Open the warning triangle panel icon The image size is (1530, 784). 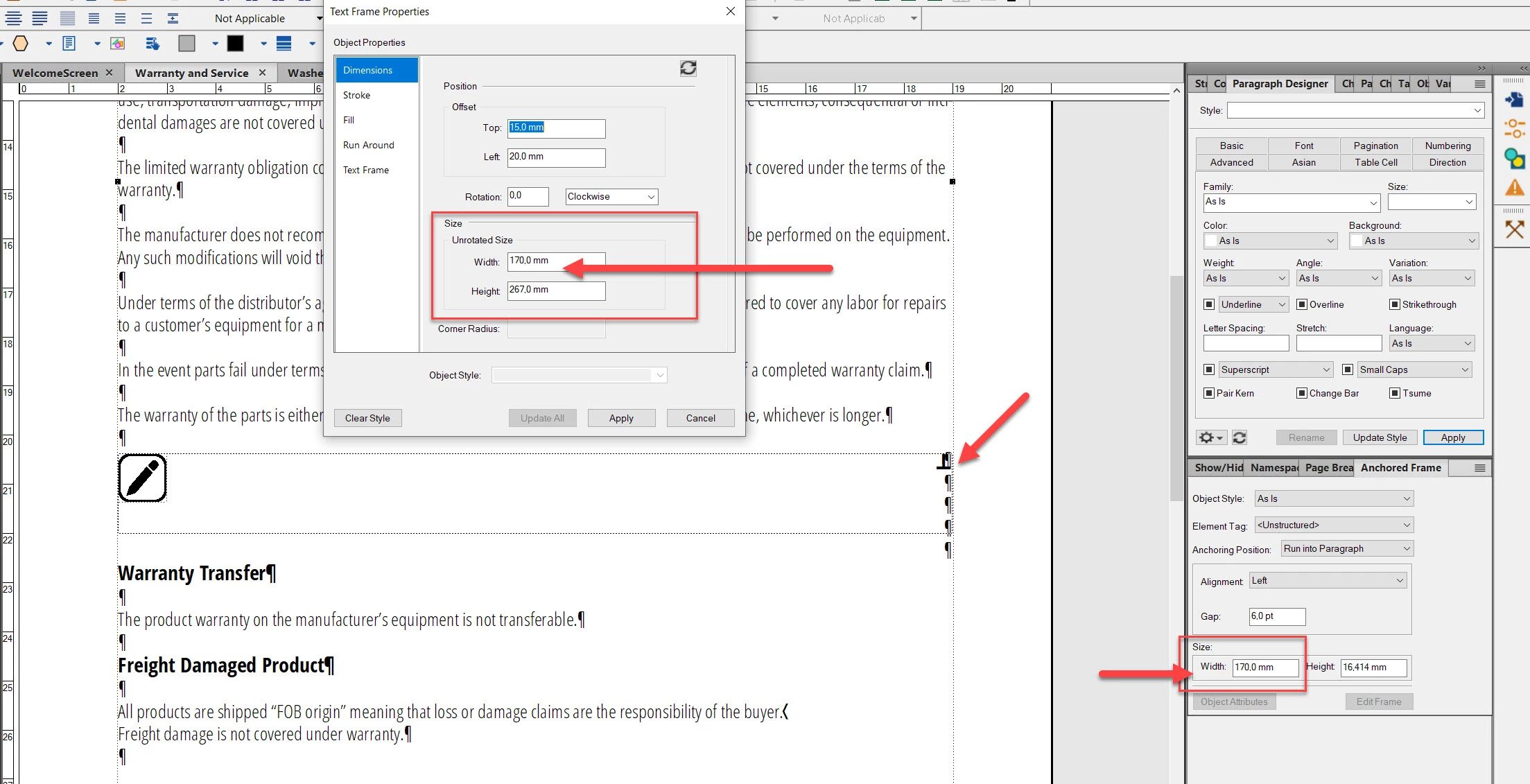1515,188
